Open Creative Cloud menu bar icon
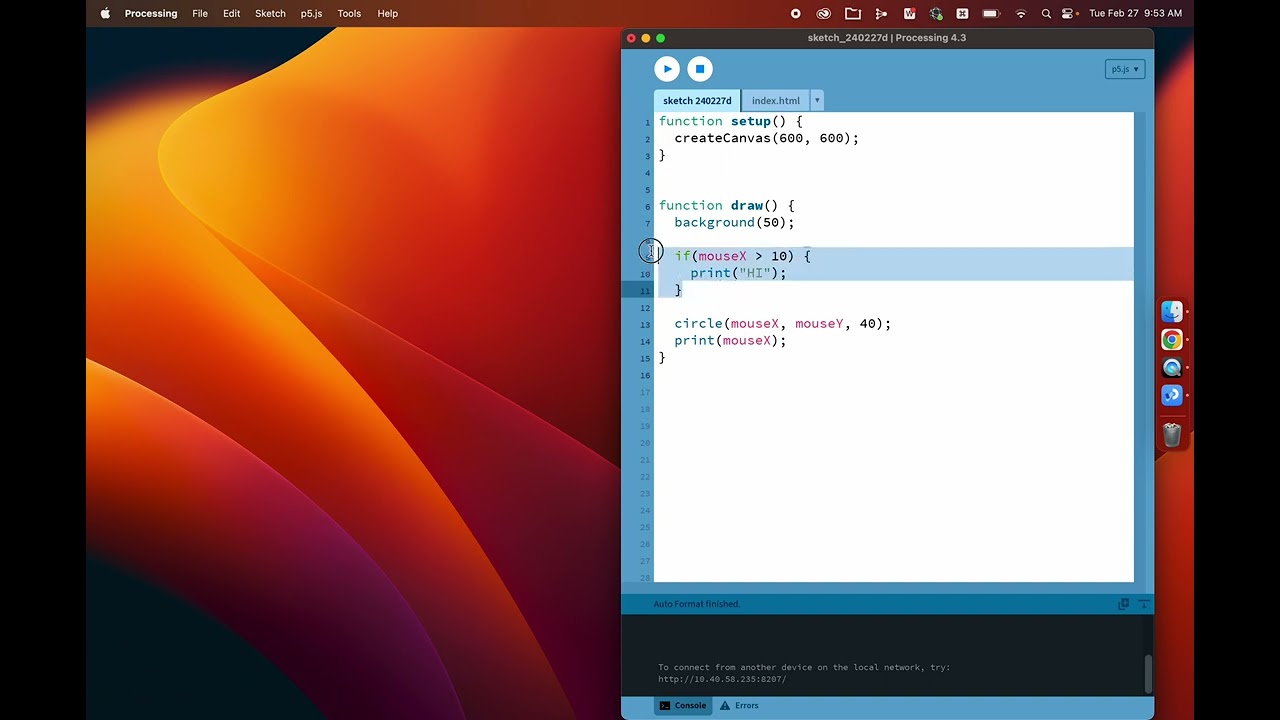Screen dimensions: 1280x720 [x=824, y=13]
